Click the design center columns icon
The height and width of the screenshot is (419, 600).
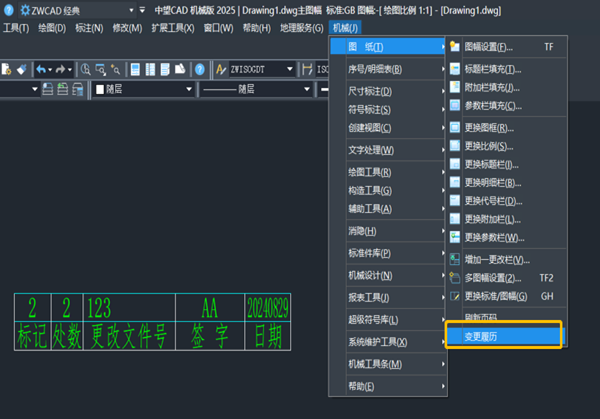click(150, 69)
